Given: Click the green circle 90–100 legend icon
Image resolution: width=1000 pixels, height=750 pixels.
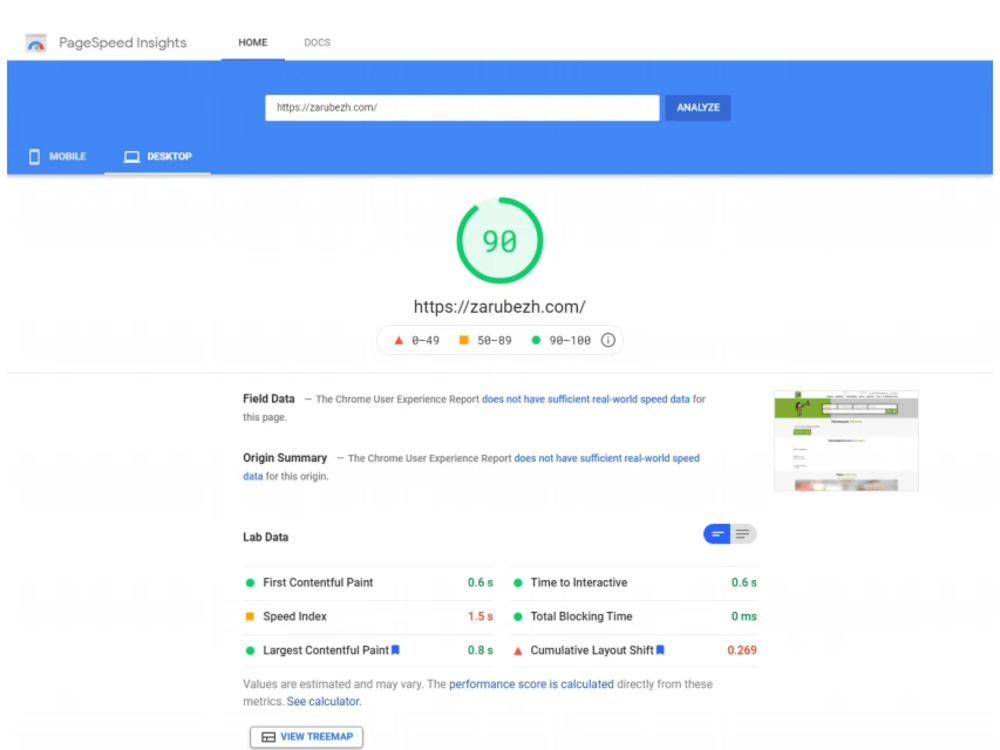Looking at the screenshot, I should (x=536, y=340).
